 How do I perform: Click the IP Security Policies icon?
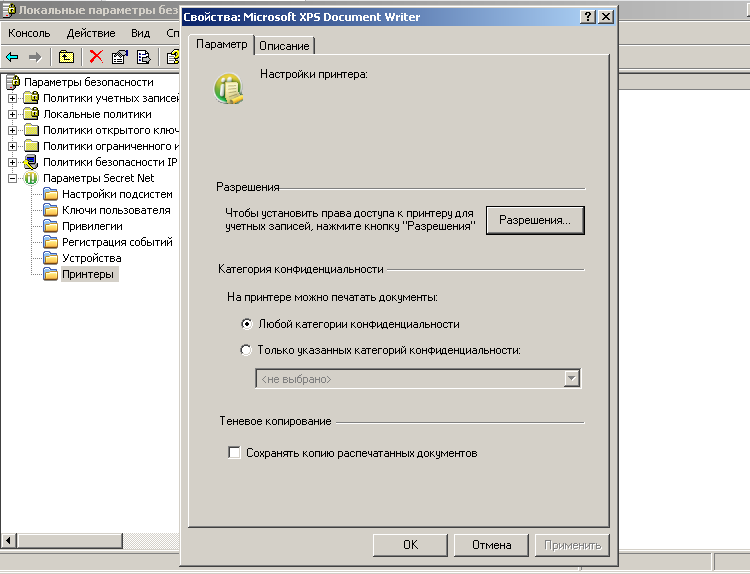(x=31, y=162)
